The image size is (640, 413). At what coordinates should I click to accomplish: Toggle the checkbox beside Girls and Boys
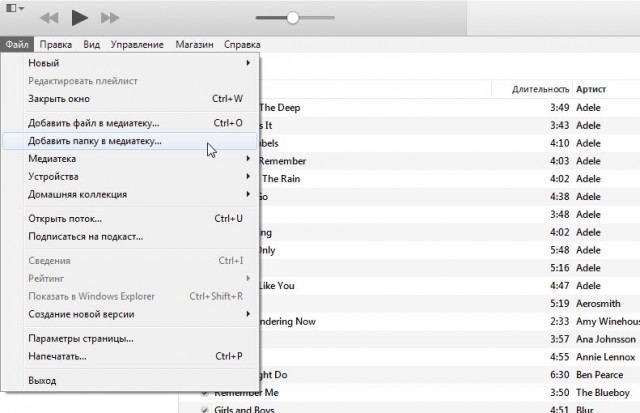pyautogui.click(x=204, y=409)
